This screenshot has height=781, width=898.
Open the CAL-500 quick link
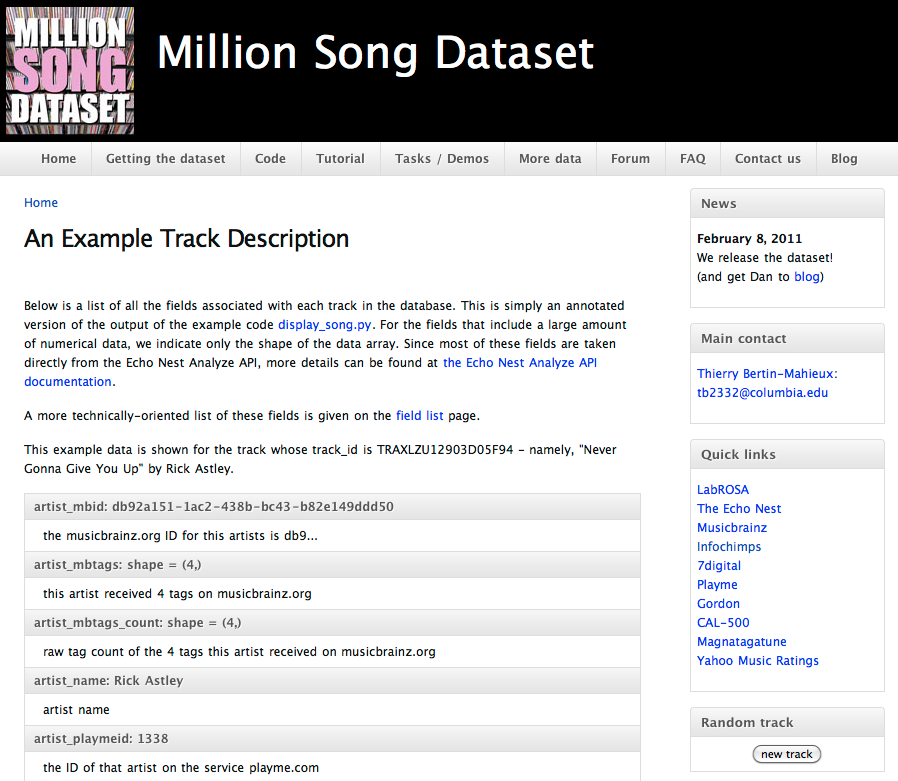(x=723, y=622)
